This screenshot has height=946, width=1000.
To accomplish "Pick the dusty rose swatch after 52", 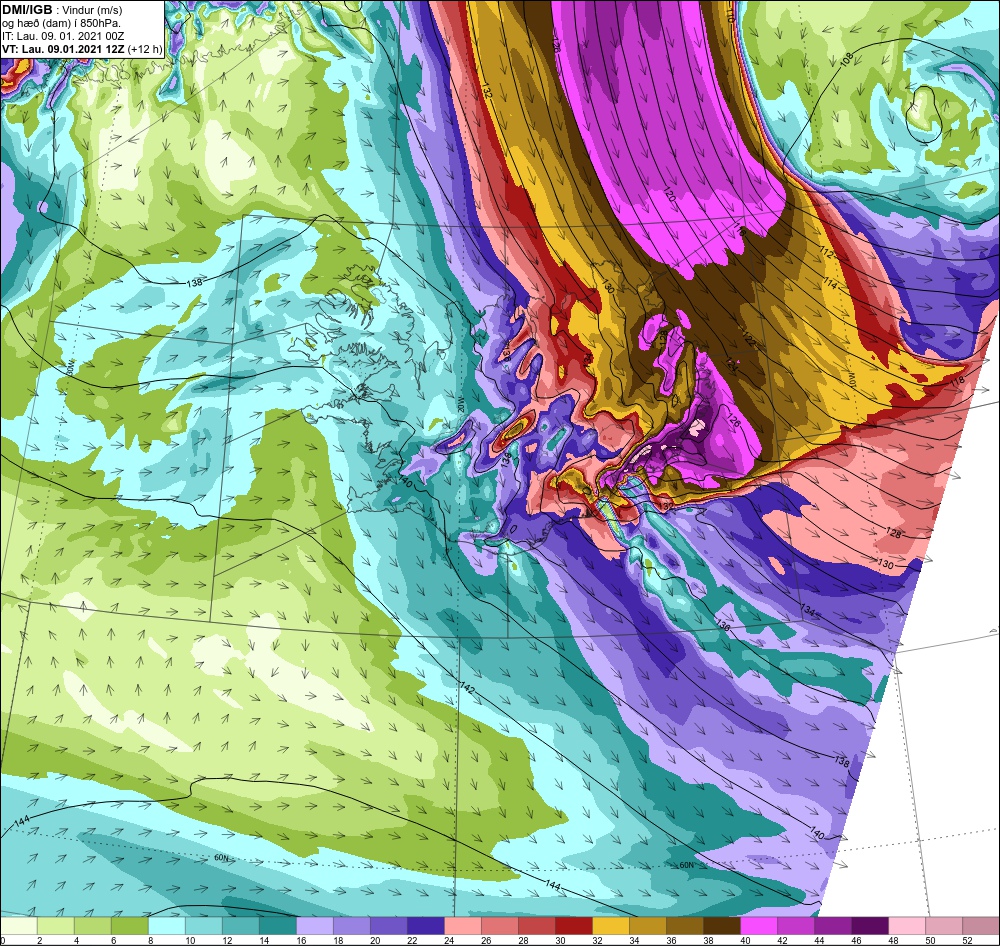I will coord(981,925).
